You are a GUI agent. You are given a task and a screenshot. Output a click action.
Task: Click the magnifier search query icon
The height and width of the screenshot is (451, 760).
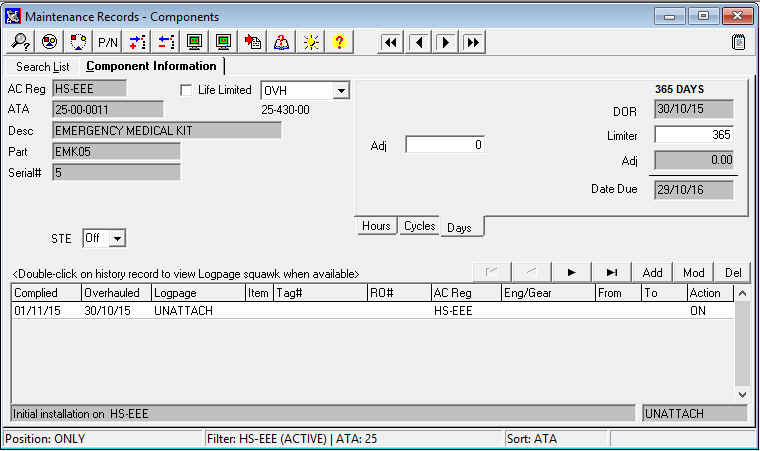(20, 42)
